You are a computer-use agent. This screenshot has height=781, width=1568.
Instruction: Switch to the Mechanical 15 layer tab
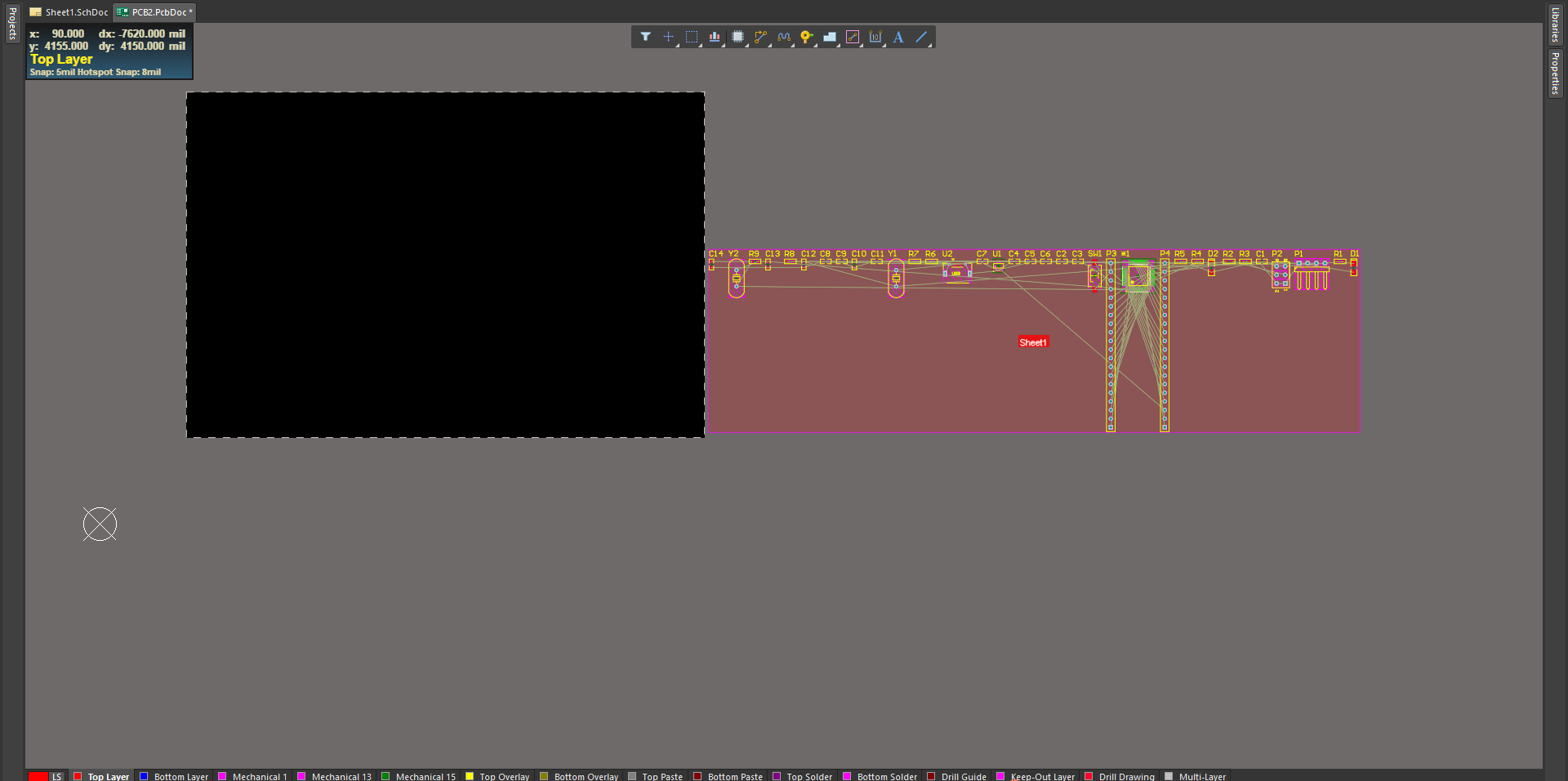(419, 776)
